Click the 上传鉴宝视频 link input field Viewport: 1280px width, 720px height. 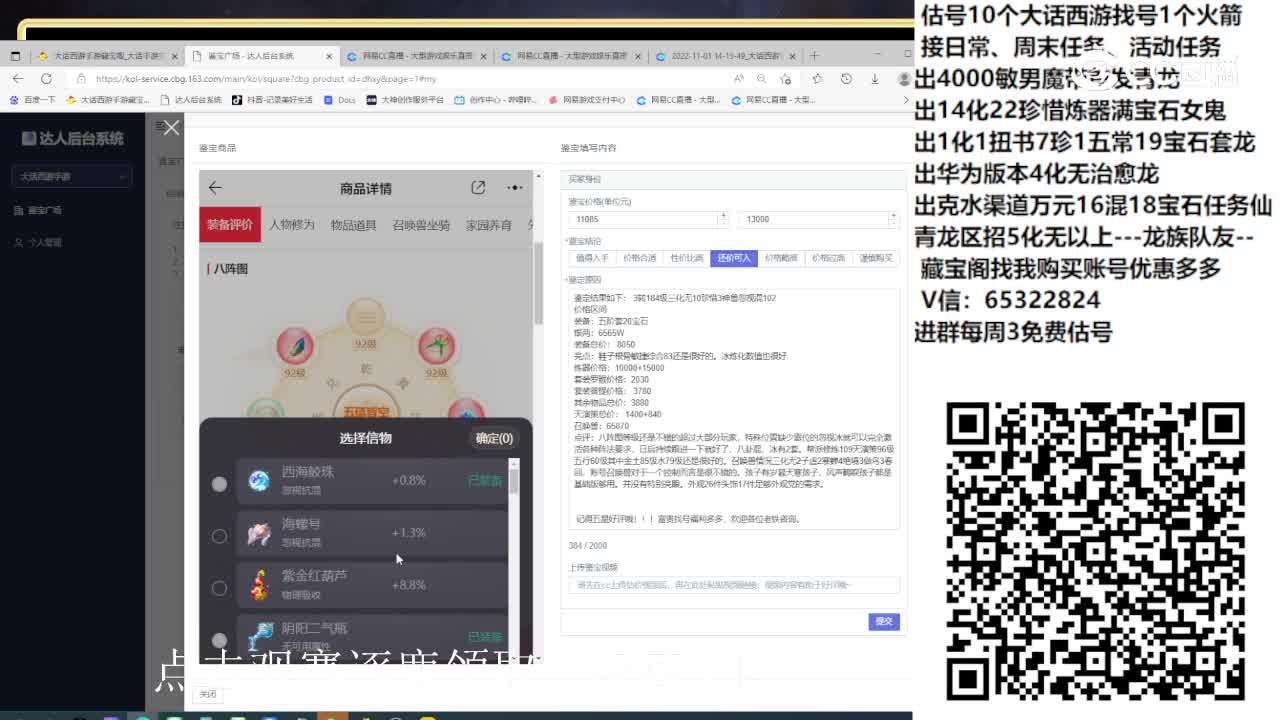tap(734, 585)
